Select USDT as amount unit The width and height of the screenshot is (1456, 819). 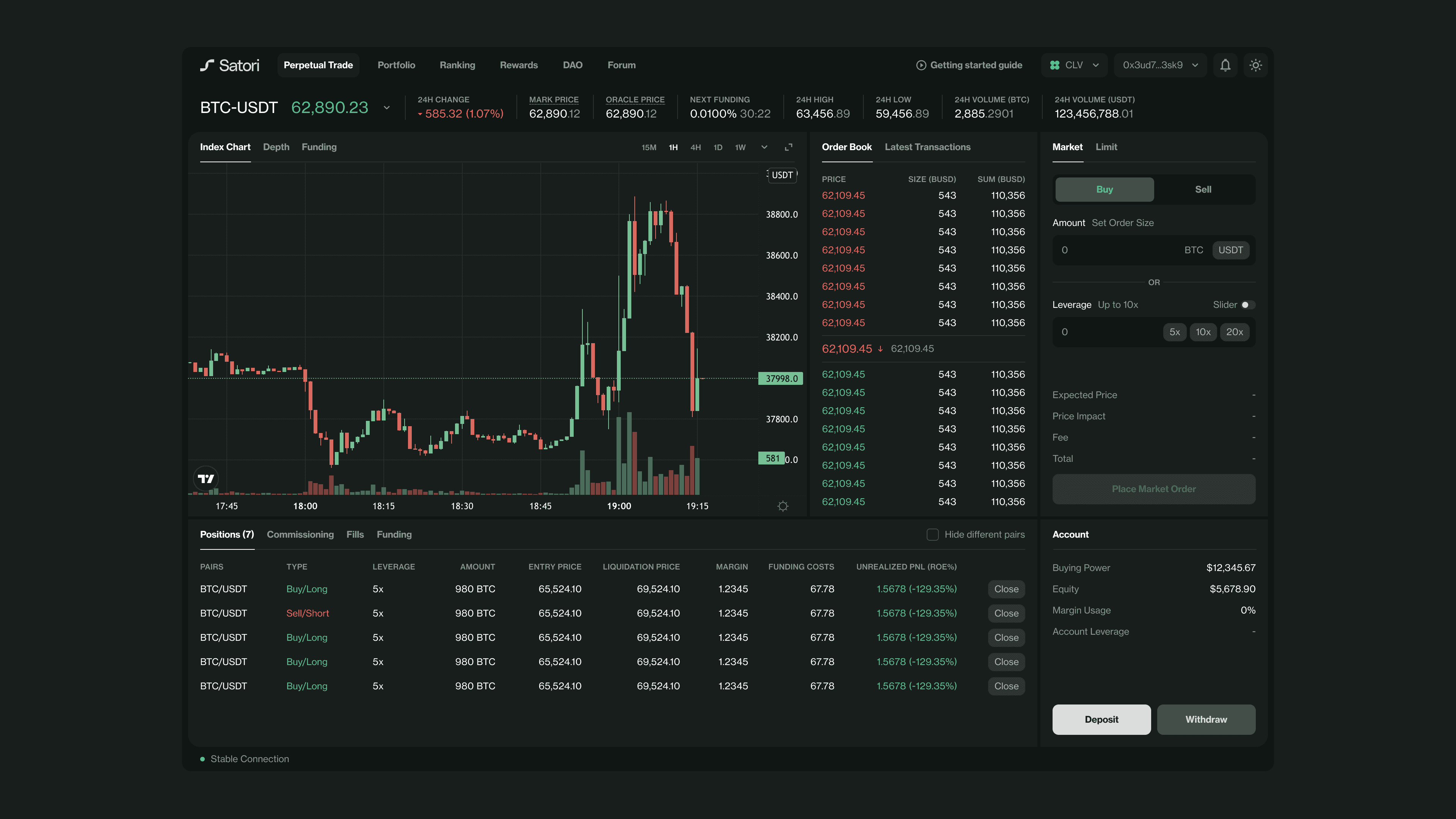click(x=1230, y=250)
